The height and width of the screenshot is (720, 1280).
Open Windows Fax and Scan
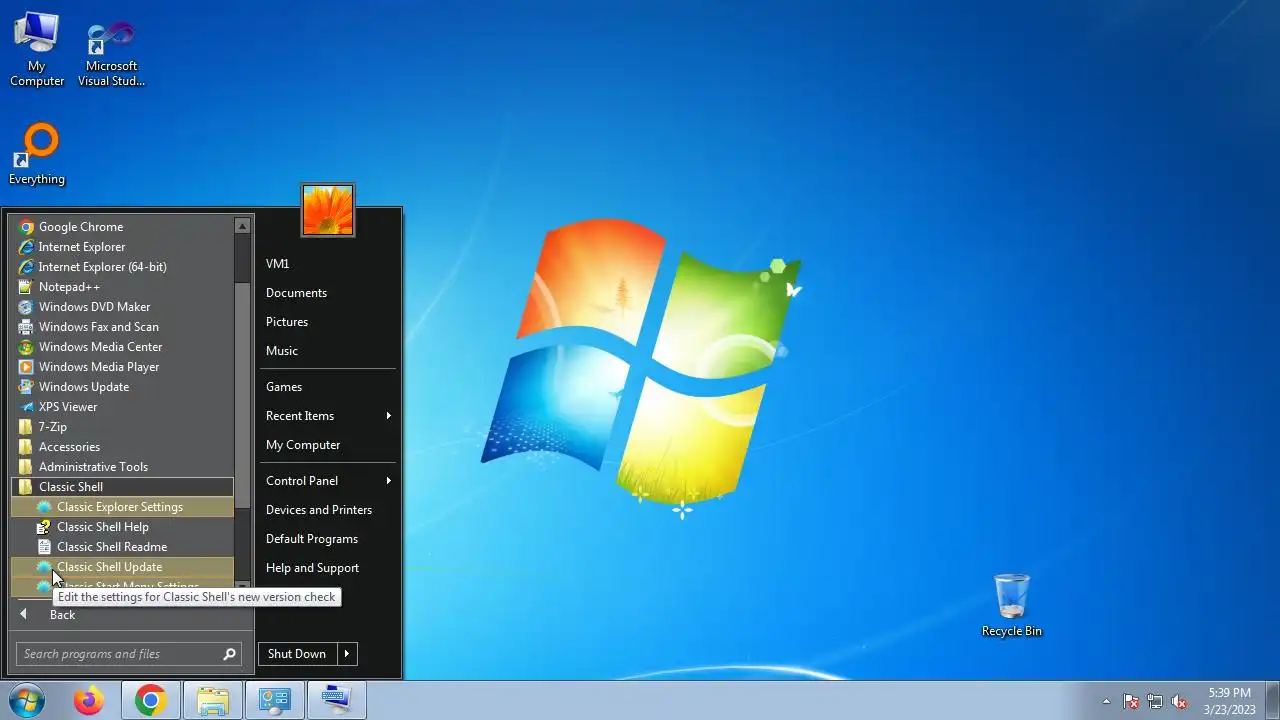[122, 327]
